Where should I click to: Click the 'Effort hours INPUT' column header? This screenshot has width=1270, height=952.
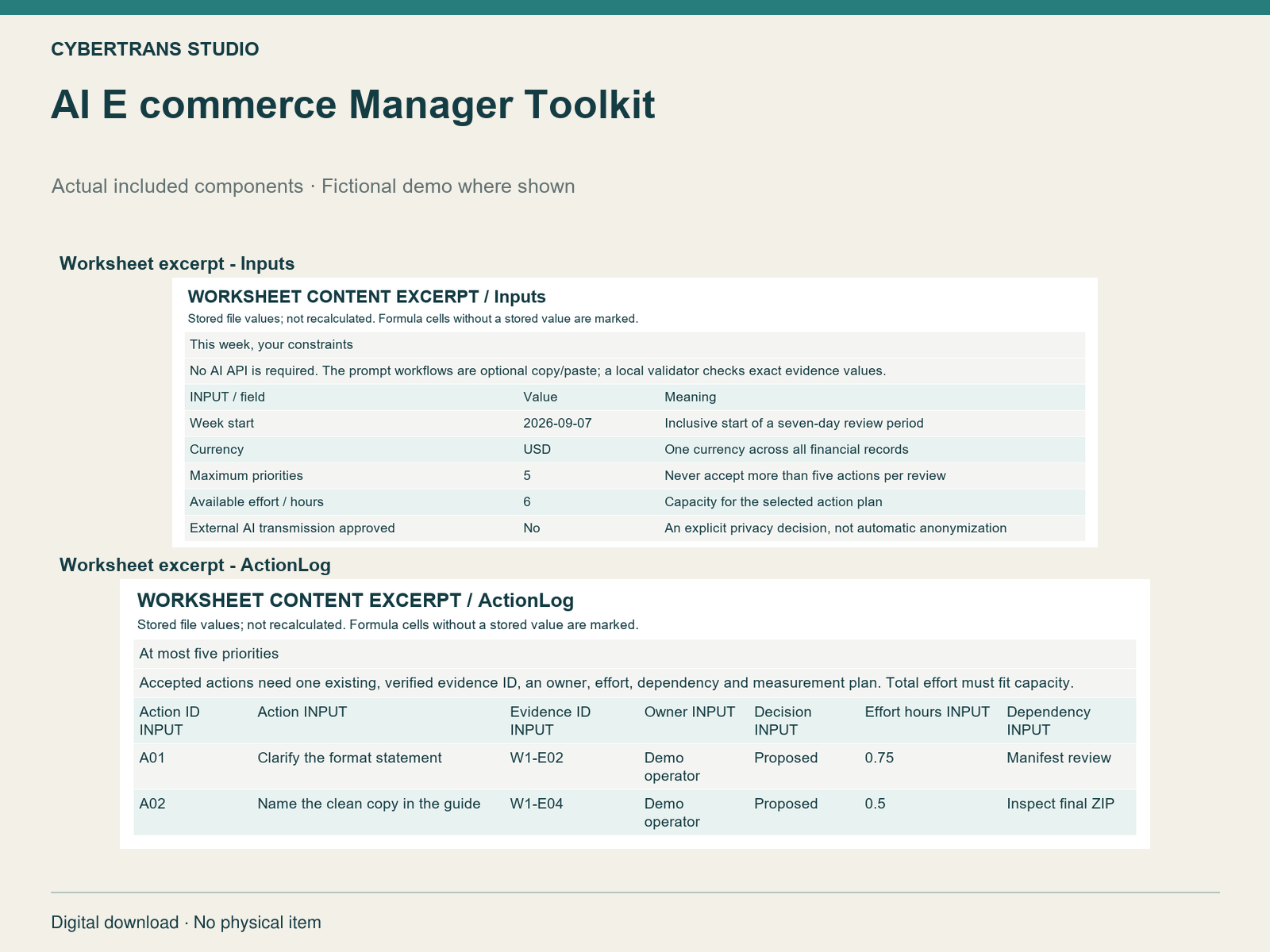pos(927,712)
